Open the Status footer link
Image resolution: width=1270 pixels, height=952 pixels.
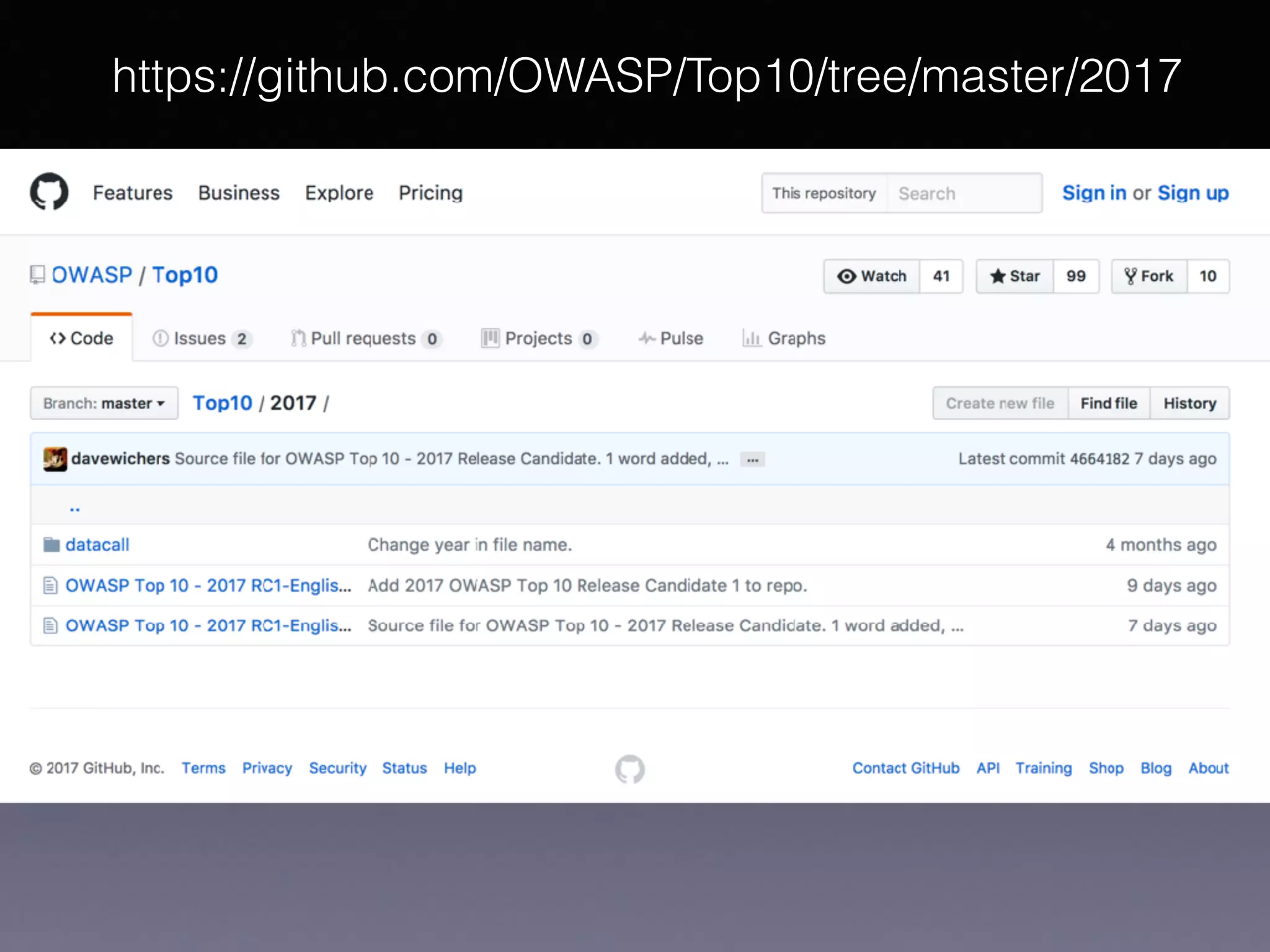[x=404, y=768]
